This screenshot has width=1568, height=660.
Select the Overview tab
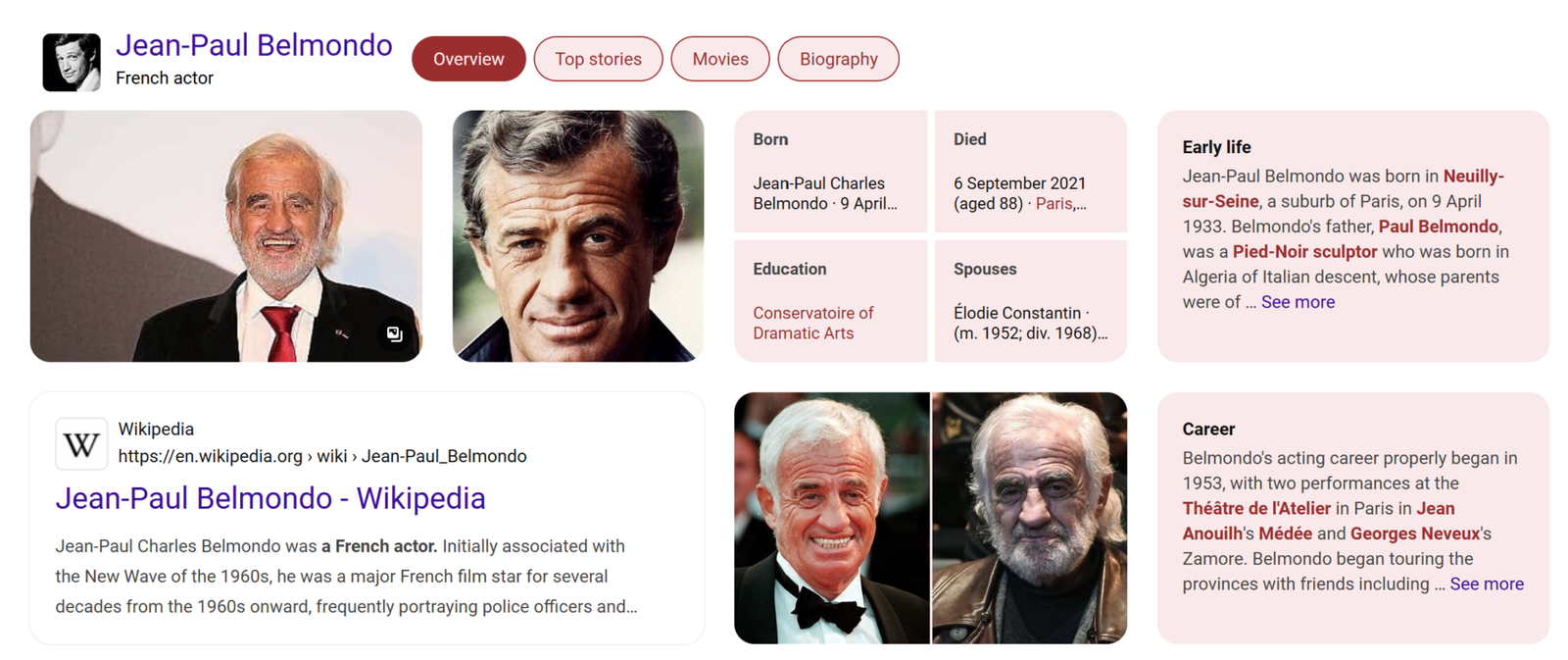click(x=468, y=59)
